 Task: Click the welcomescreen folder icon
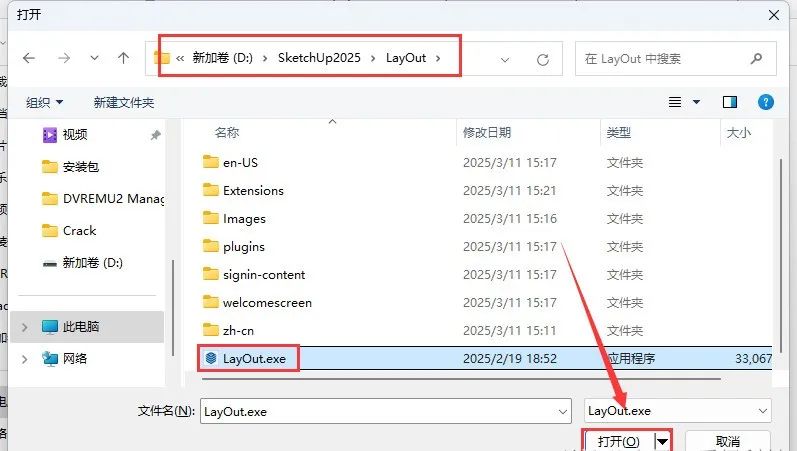[210, 302]
